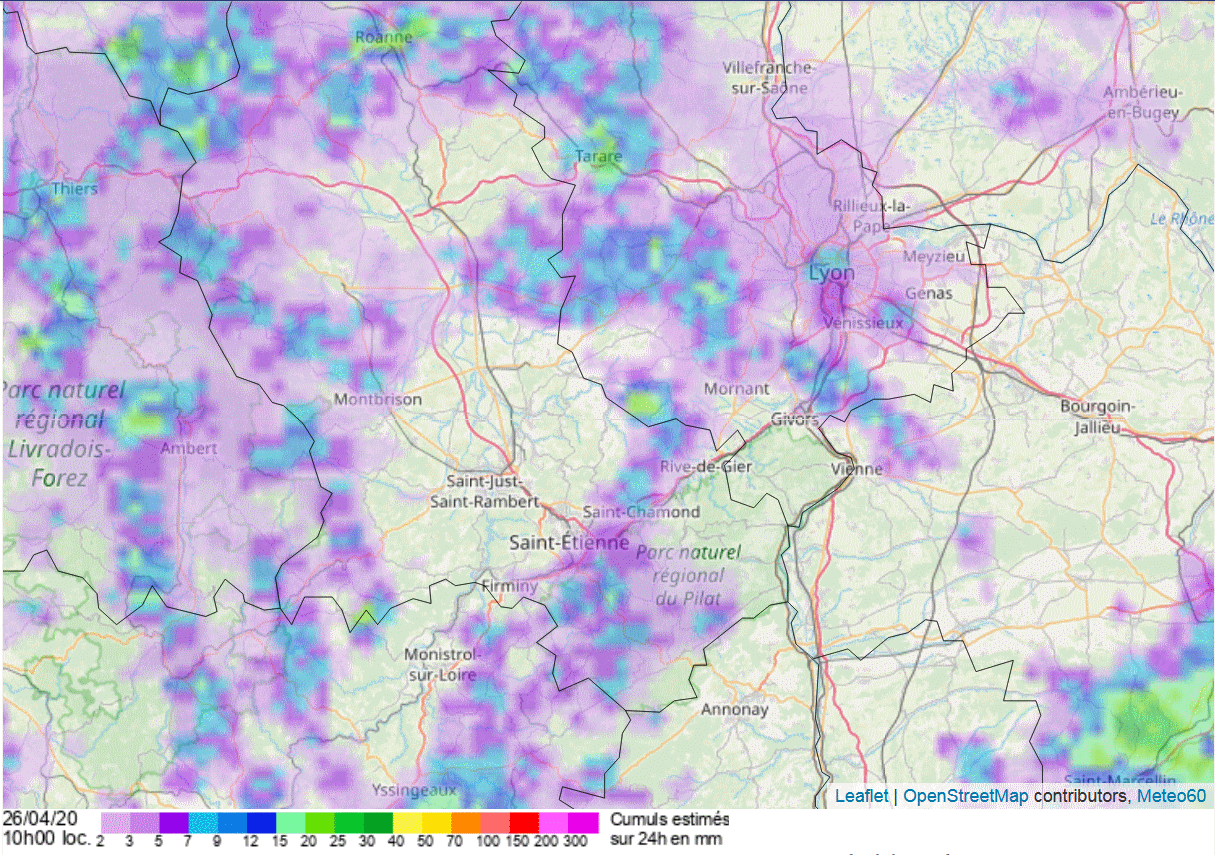Click the Lyon city label on map

coord(832,273)
